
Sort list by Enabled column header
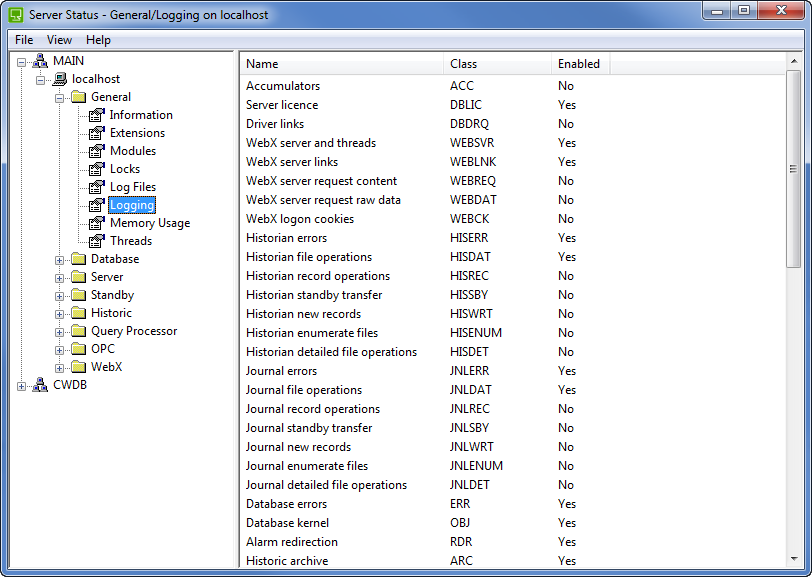pyautogui.click(x=579, y=64)
